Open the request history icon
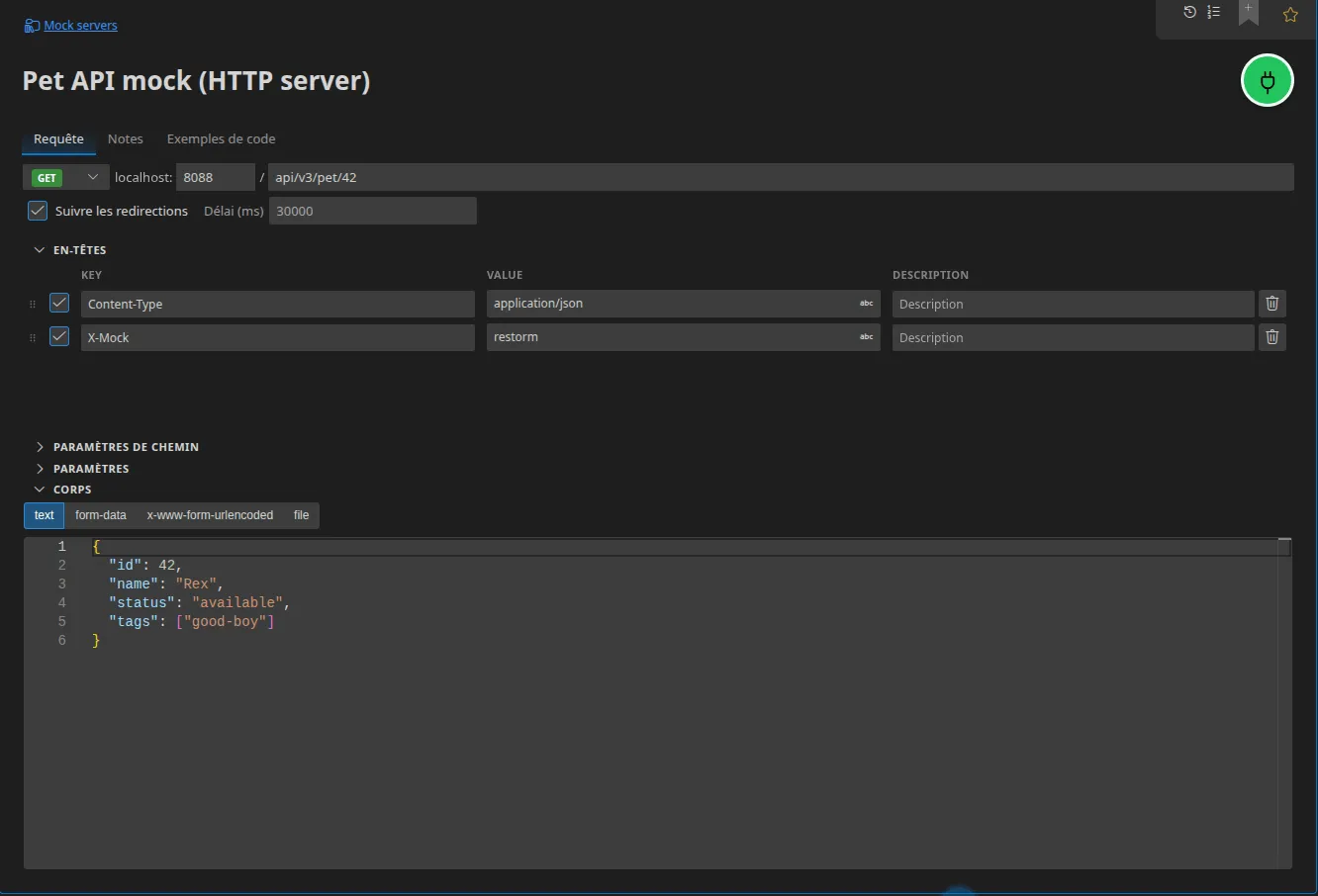The width and height of the screenshot is (1318, 896). tap(1189, 12)
